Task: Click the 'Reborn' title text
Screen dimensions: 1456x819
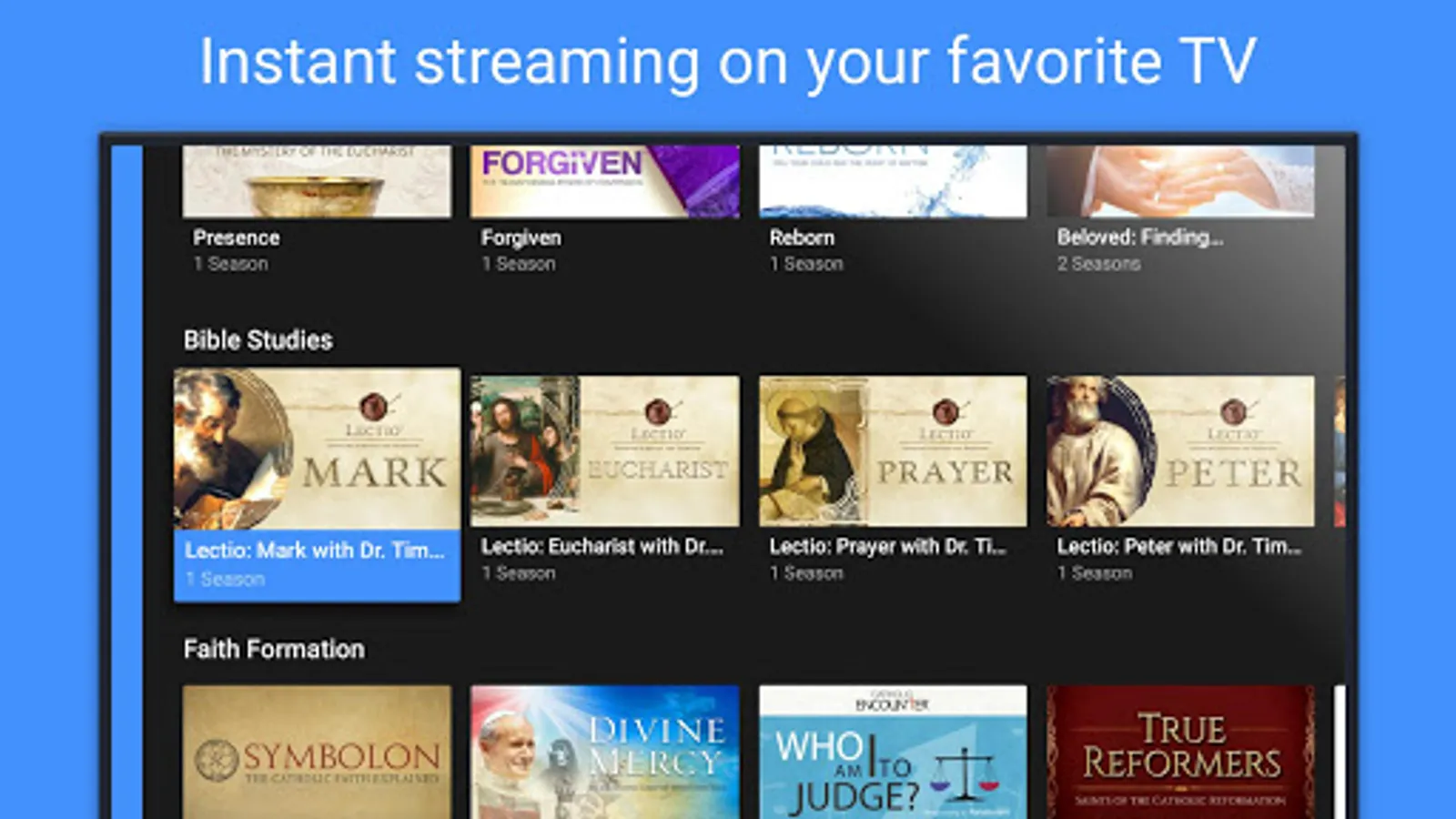Action: click(x=802, y=238)
